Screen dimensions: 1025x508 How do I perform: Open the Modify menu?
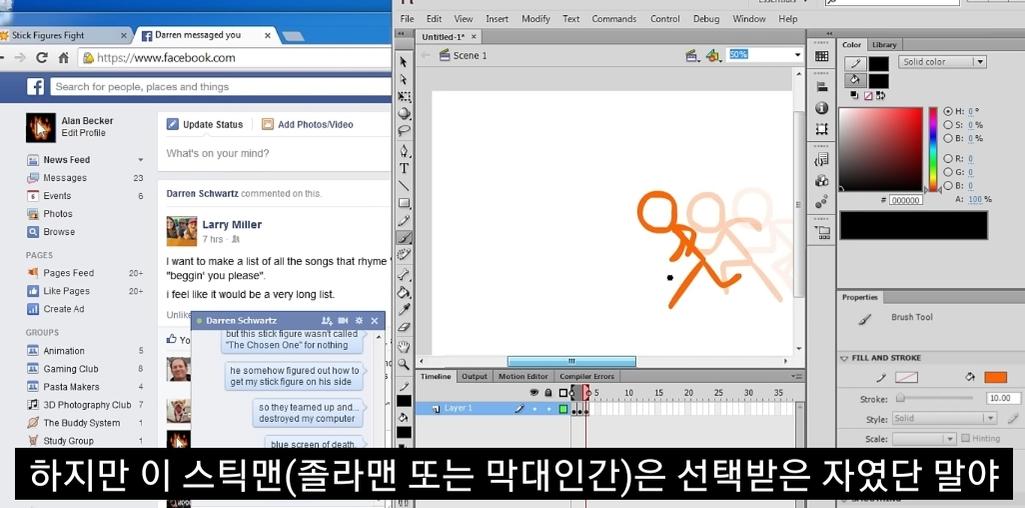tap(535, 19)
